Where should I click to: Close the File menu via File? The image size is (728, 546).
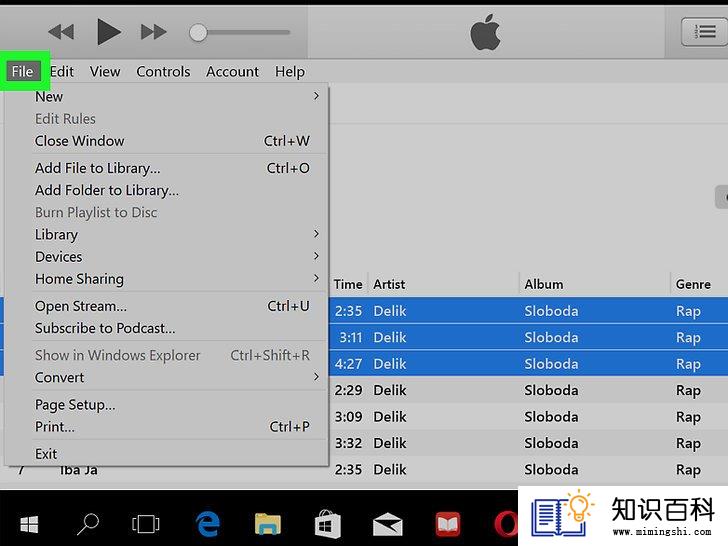pyautogui.click(x=22, y=72)
